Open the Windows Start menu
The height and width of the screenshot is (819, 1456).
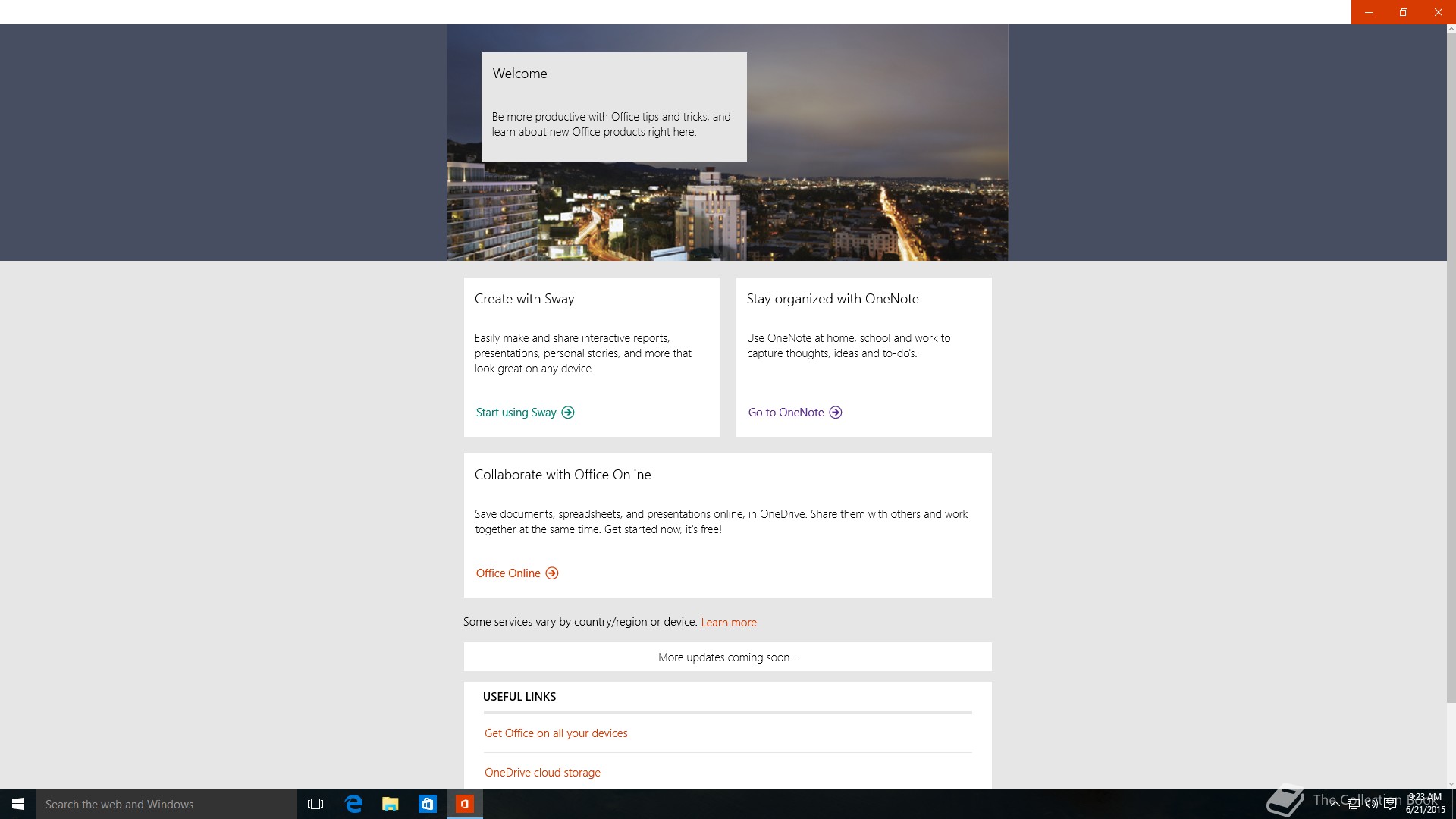[x=18, y=804]
